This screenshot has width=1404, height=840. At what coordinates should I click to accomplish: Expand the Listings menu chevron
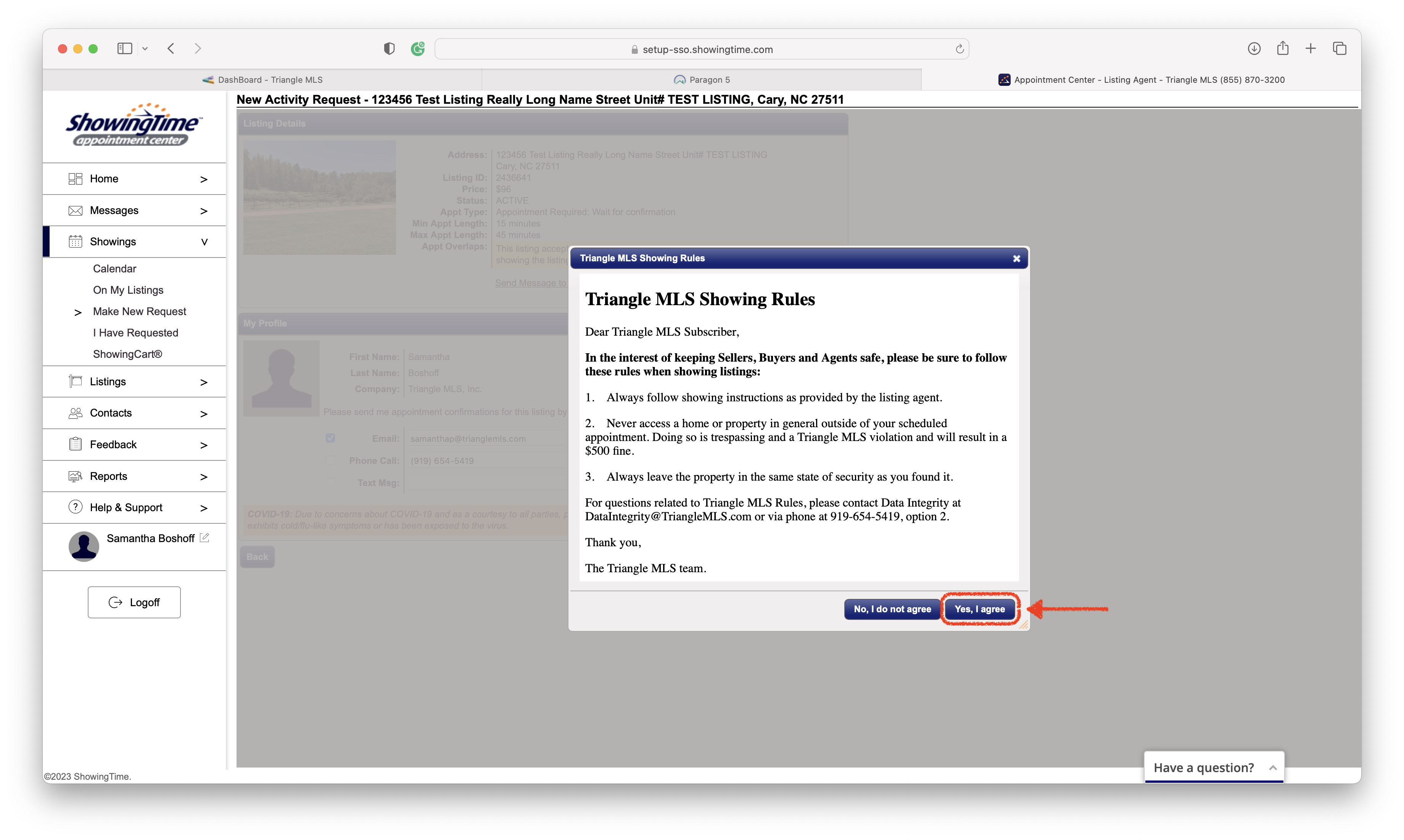[x=204, y=383]
